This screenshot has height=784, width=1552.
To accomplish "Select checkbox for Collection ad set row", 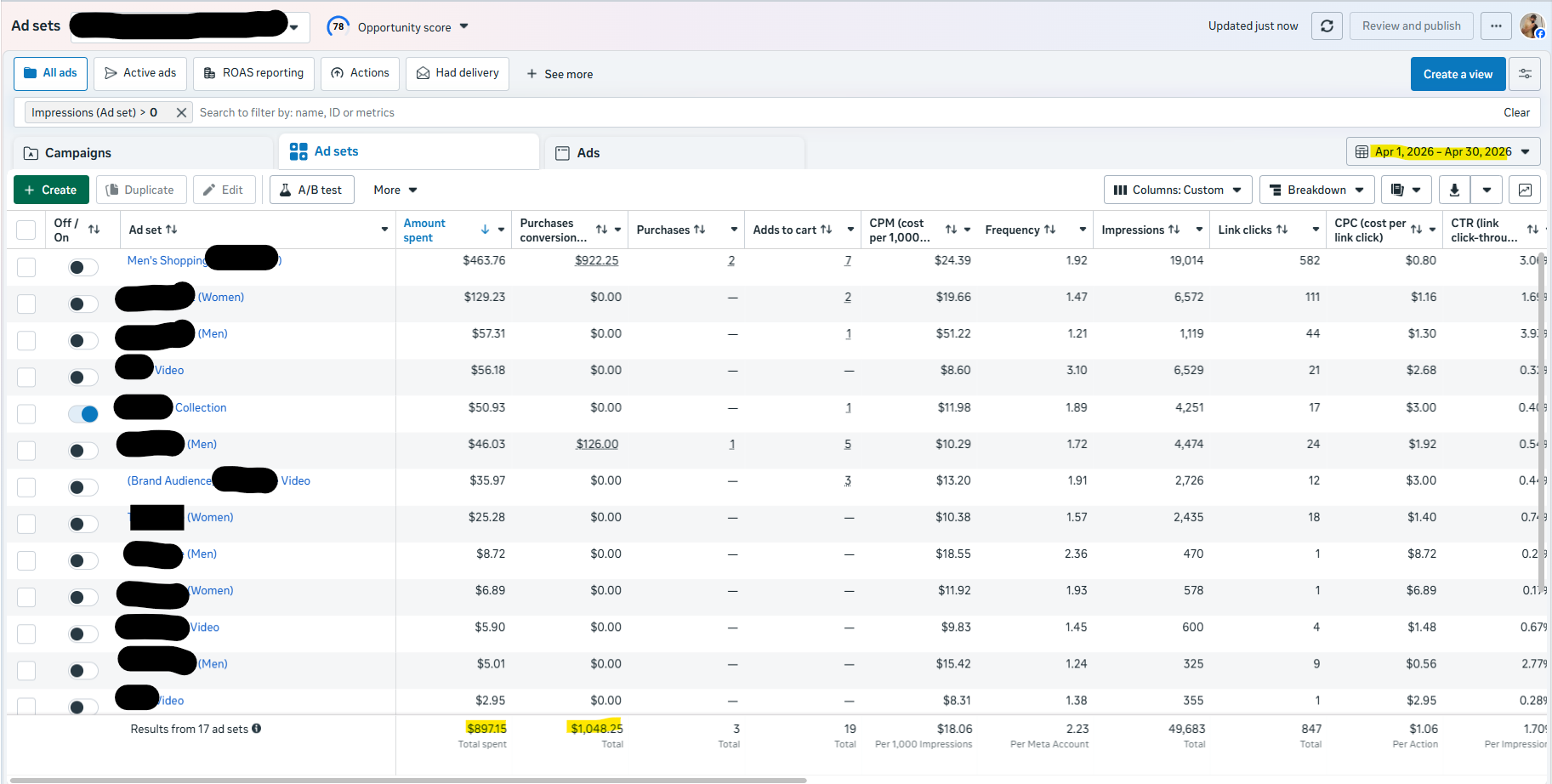I will click(26, 414).
